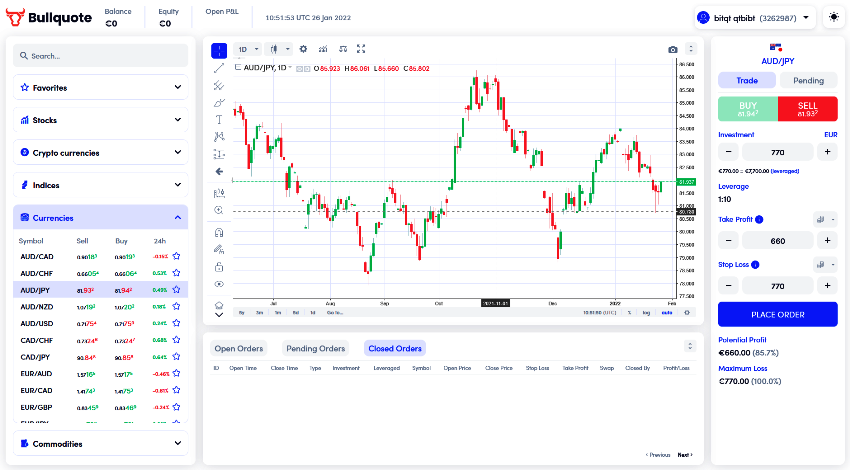Open the account selector dropdown
This screenshot has width=850, height=470.
pos(755,18)
